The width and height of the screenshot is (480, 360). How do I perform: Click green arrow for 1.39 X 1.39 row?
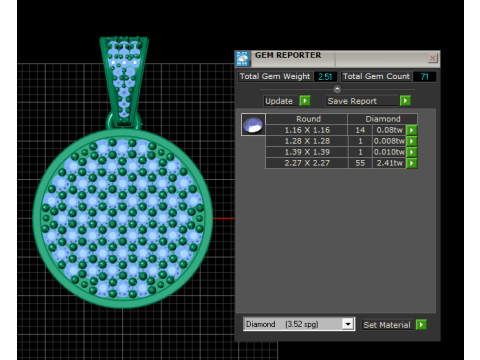(412, 152)
